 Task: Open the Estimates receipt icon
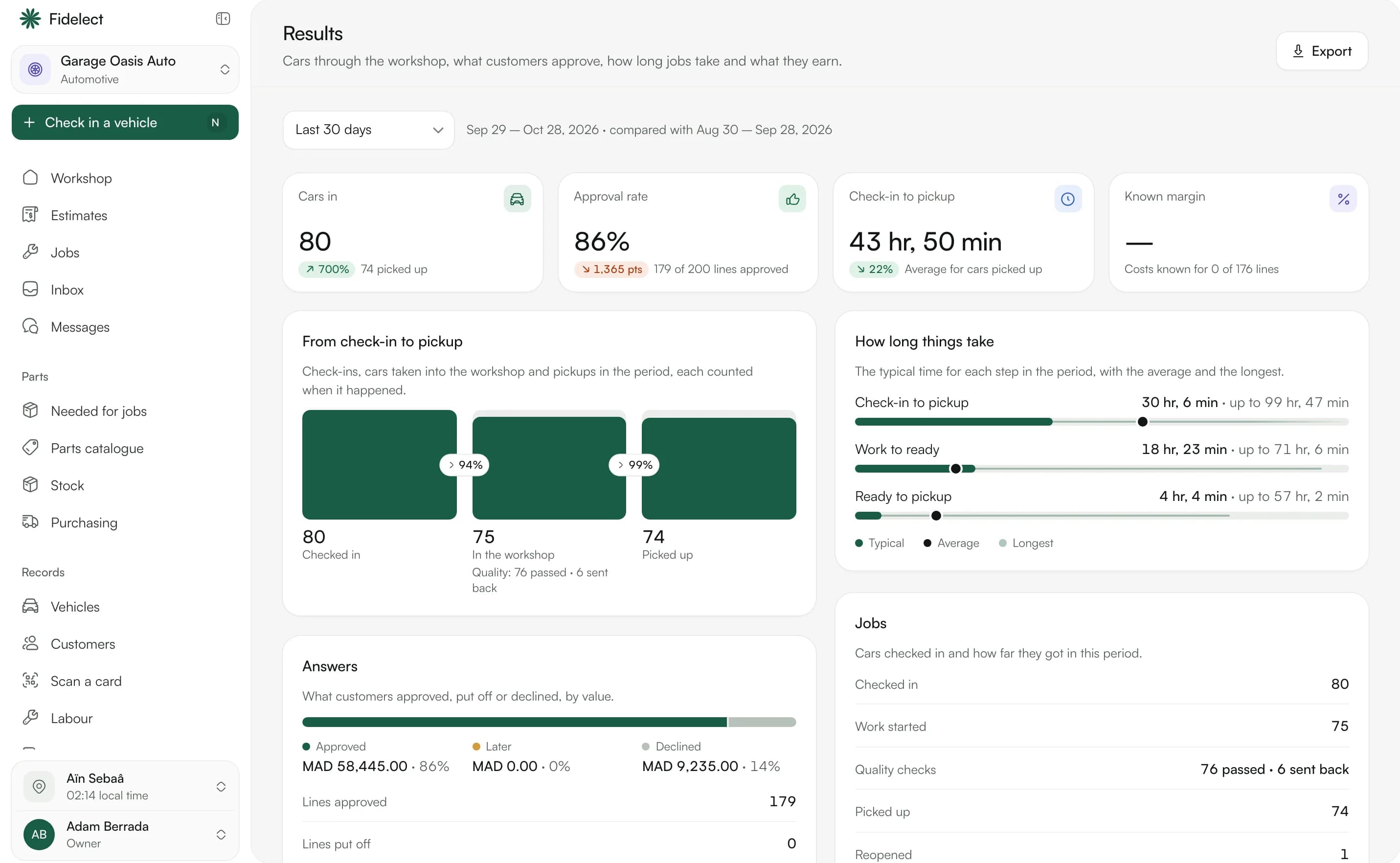click(x=30, y=215)
